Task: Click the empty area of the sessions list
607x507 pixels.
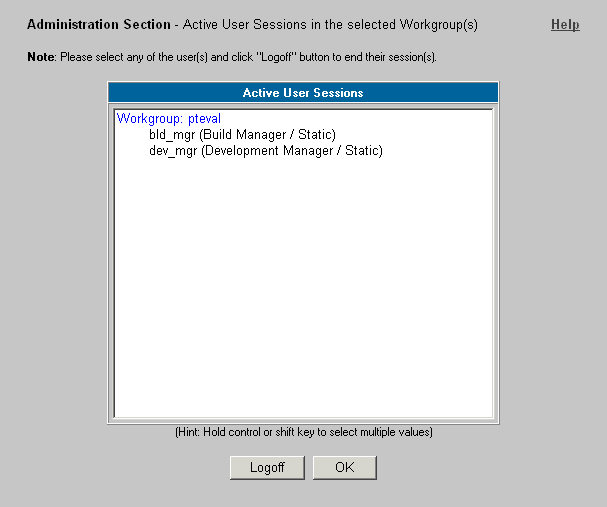Action: [x=304, y=286]
